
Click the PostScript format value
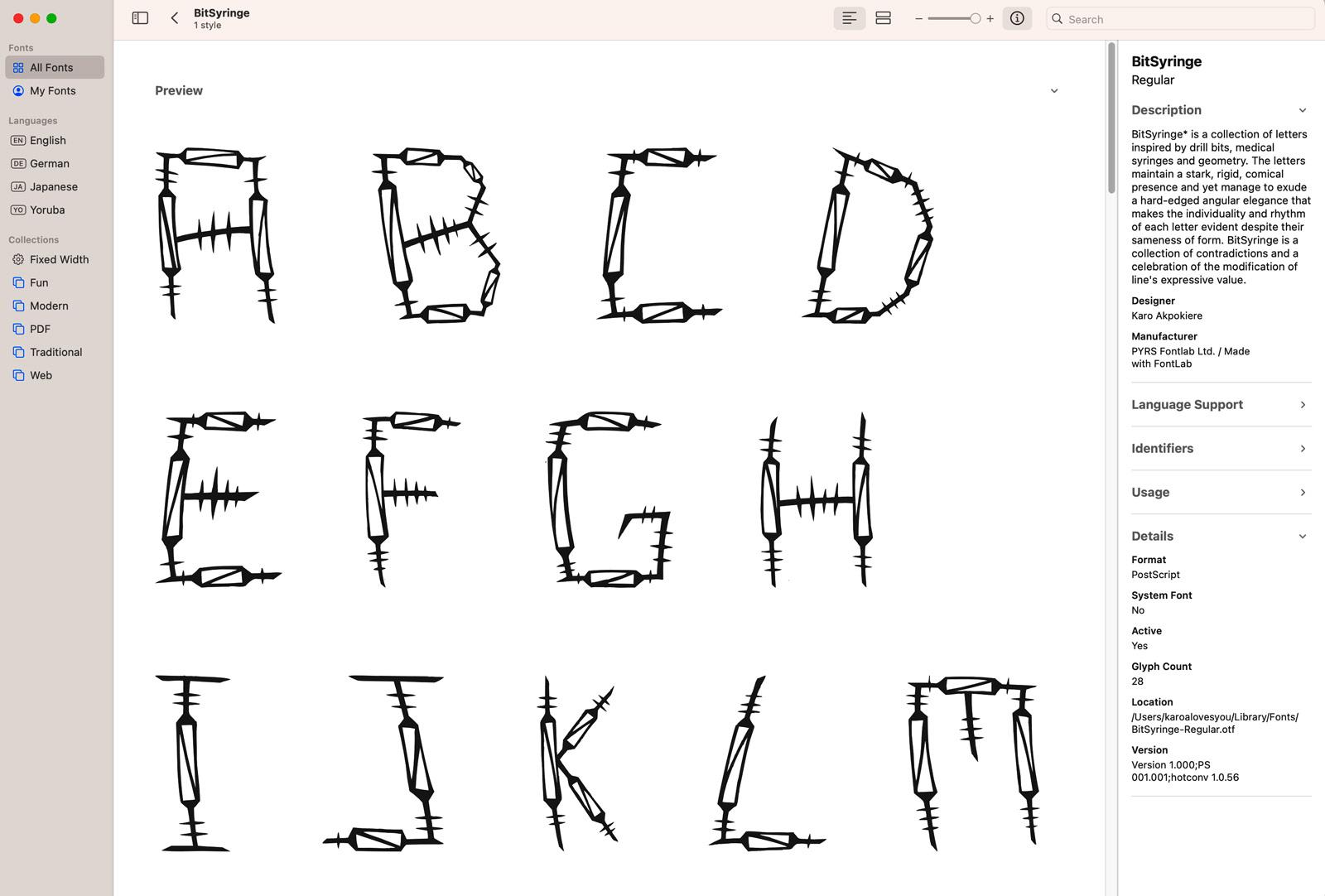tap(1155, 575)
